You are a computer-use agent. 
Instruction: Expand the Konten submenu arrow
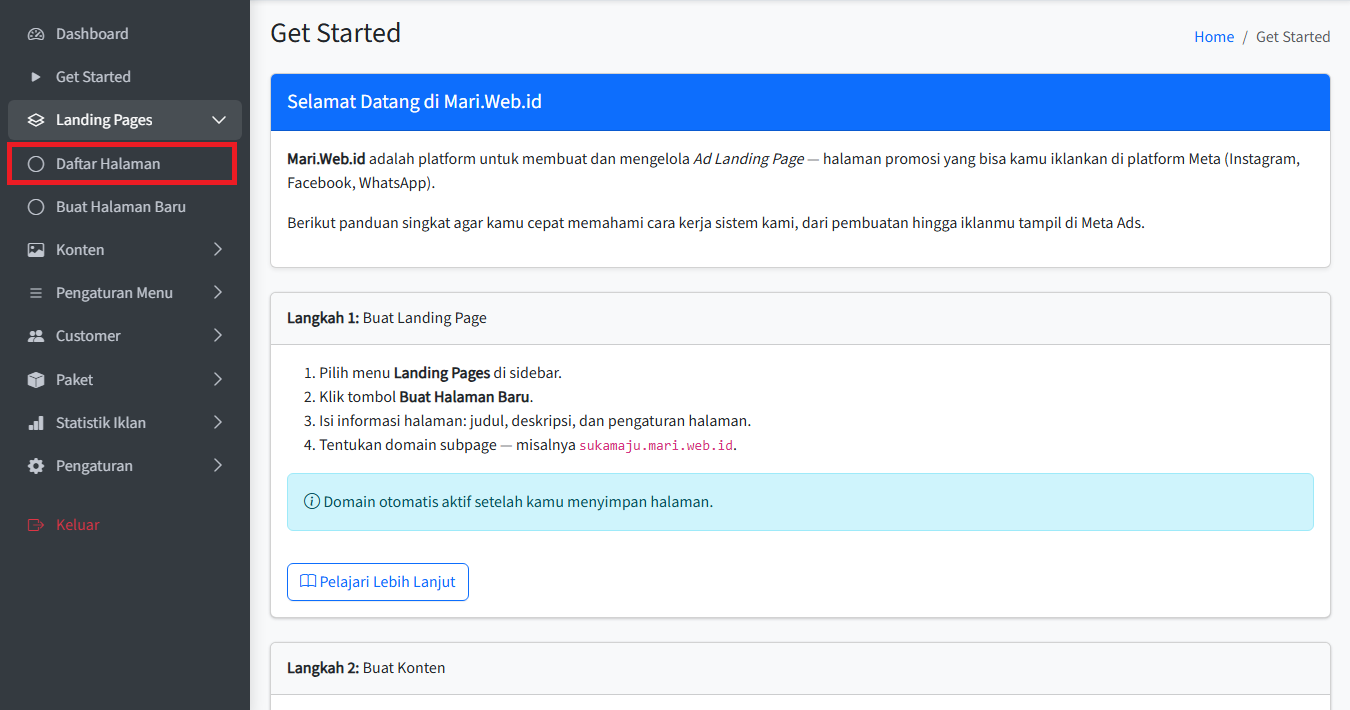tap(218, 250)
